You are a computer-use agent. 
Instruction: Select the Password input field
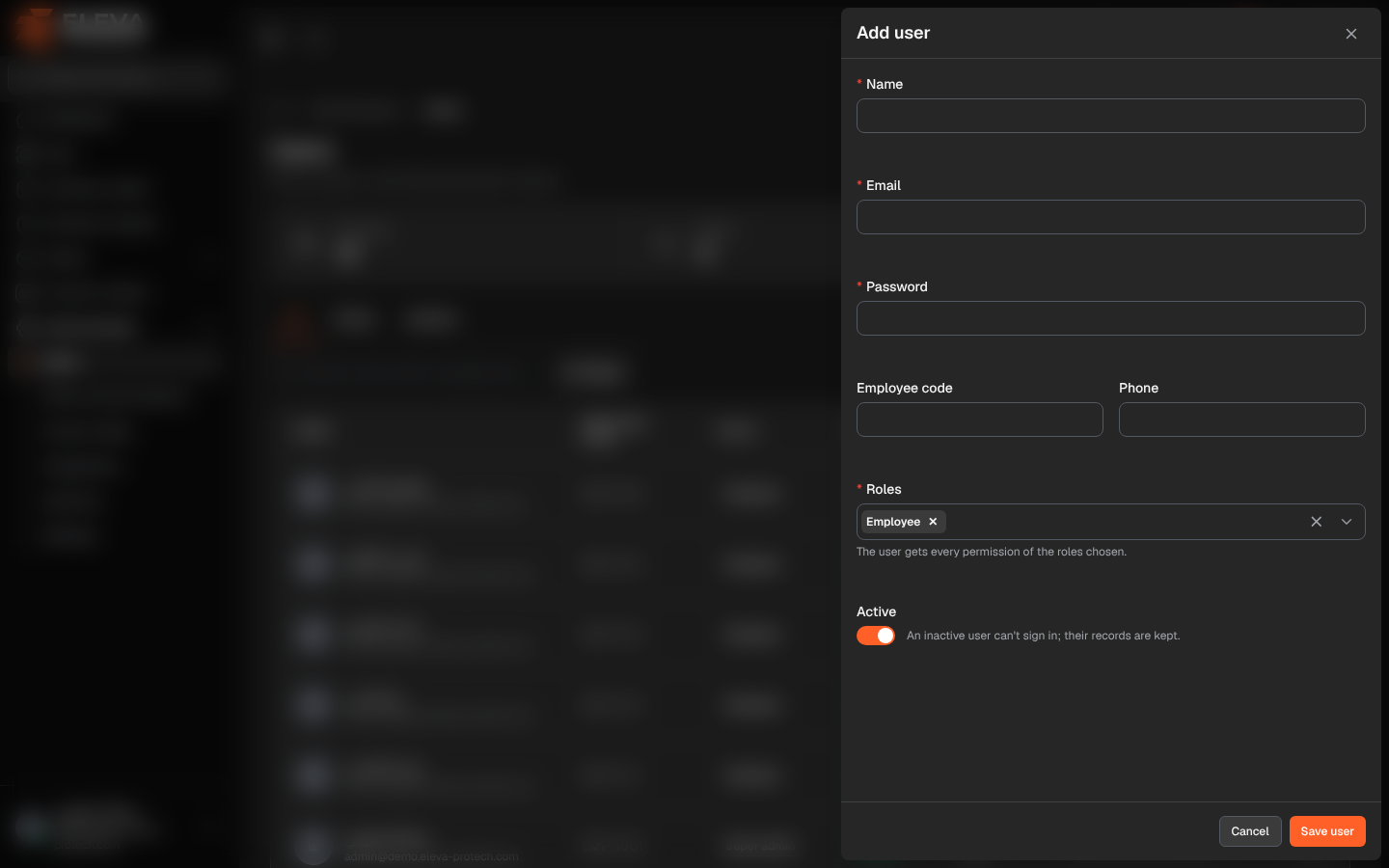coord(1111,318)
